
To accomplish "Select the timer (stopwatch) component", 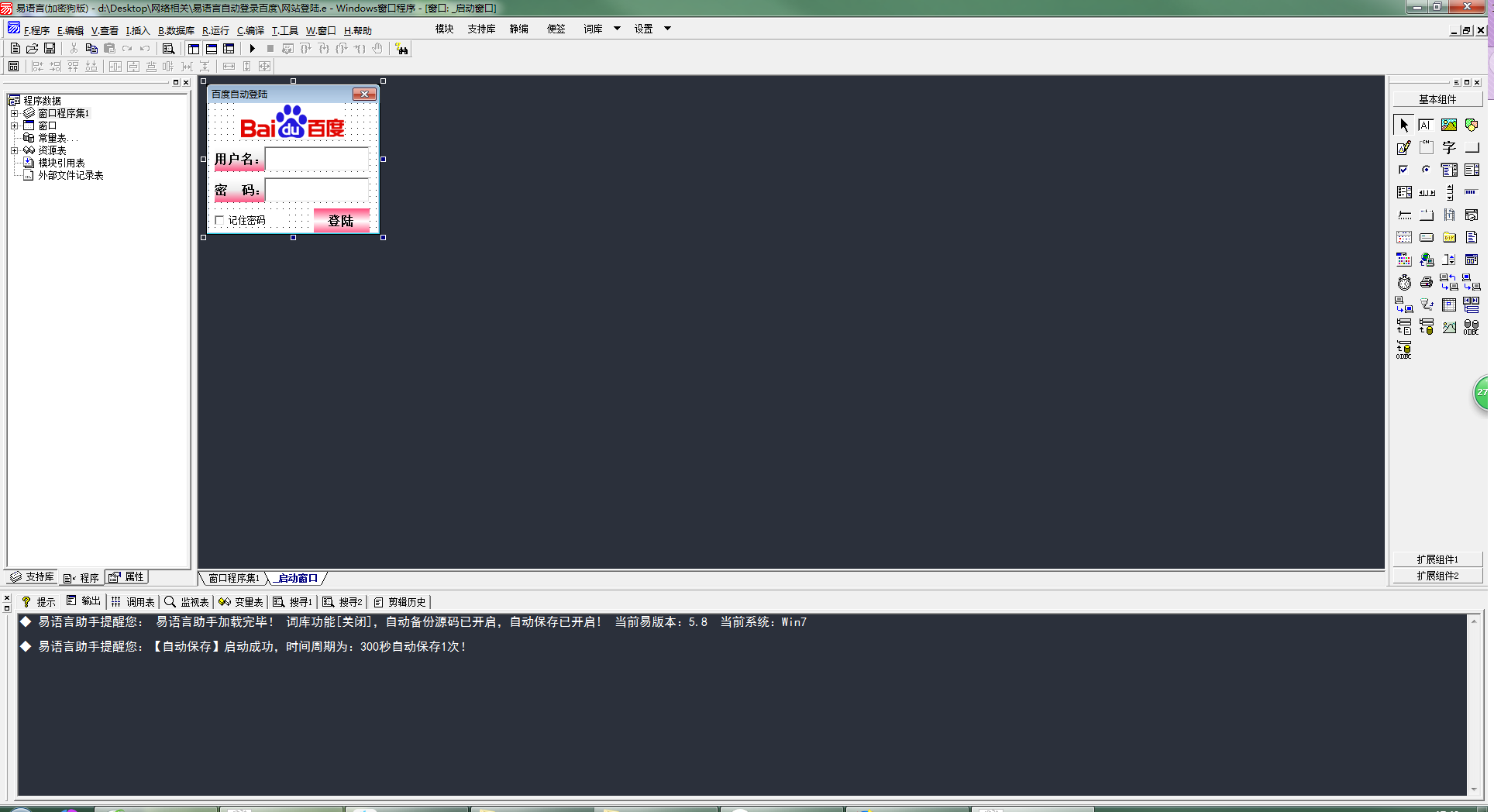I will (1404, 283).
